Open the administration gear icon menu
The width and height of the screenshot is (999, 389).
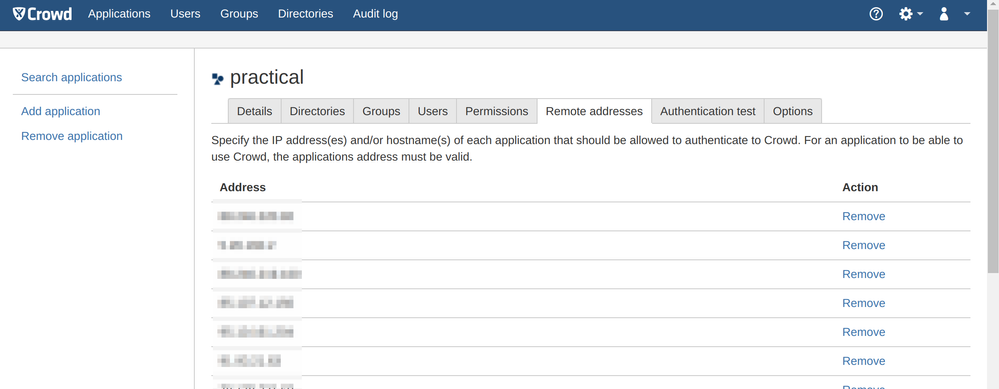905,14
